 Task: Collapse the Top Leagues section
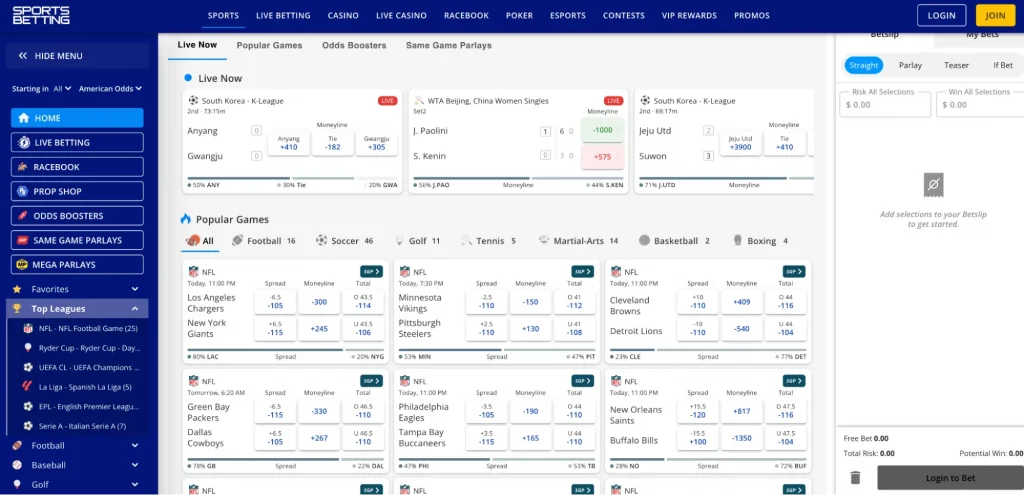(x=134, y=309)
